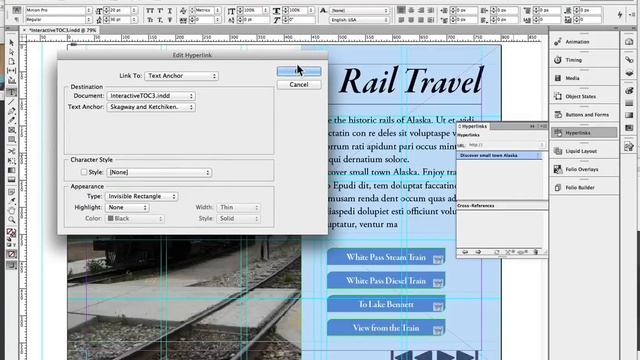Image resolution: width=640 pixels, height=360 pixels.
Task: Click the Strikethrough formatting icon
Action: [x=170, y=20]
